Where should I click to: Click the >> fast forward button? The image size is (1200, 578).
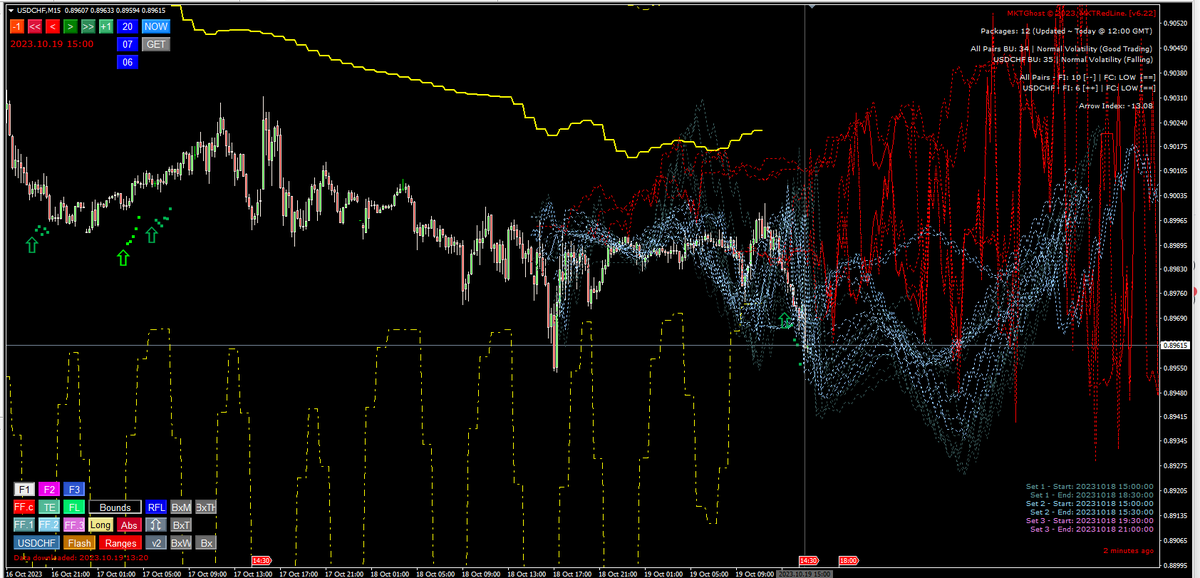tap(88, 26)
